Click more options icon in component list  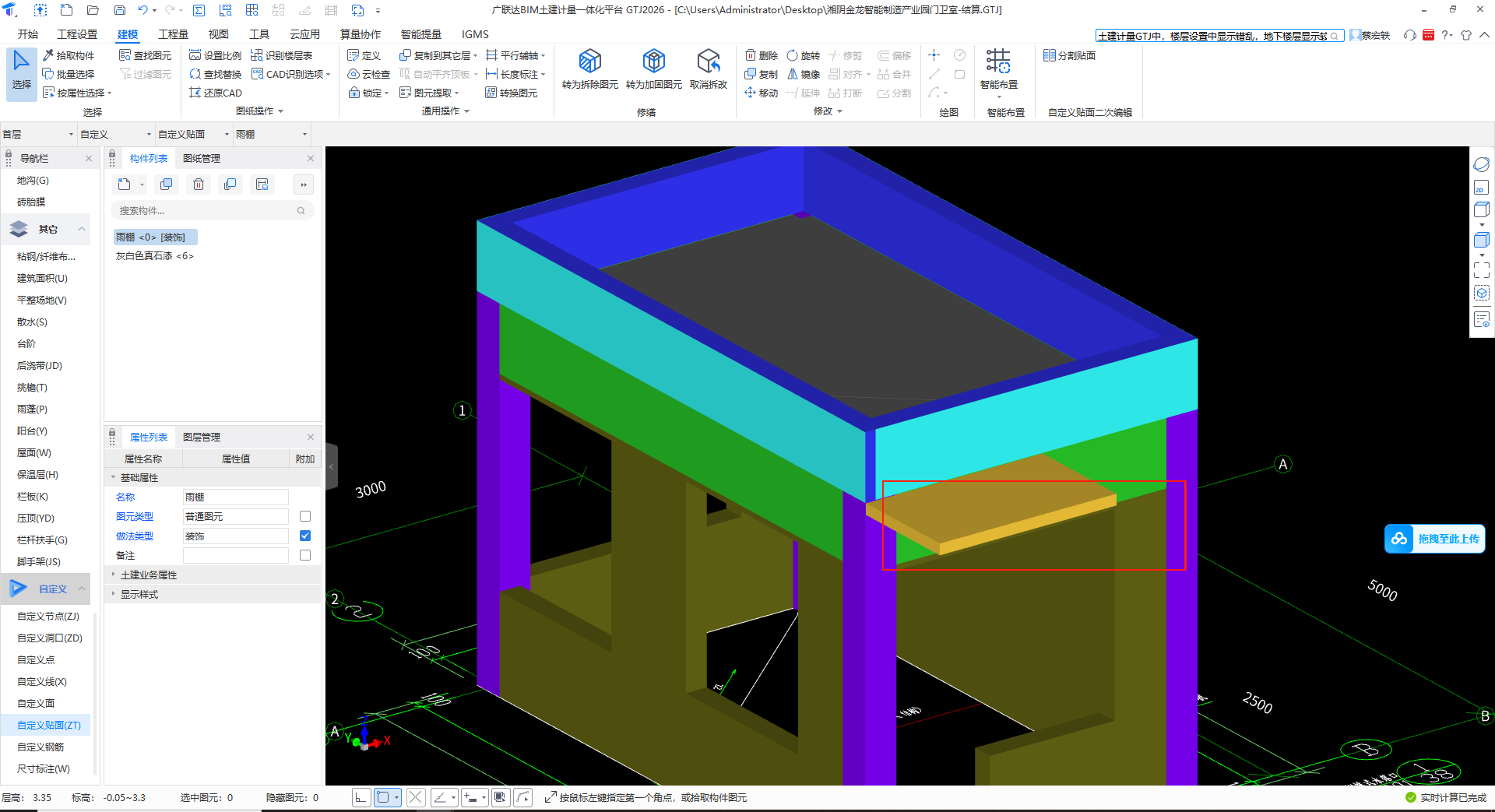click(304, 185)
